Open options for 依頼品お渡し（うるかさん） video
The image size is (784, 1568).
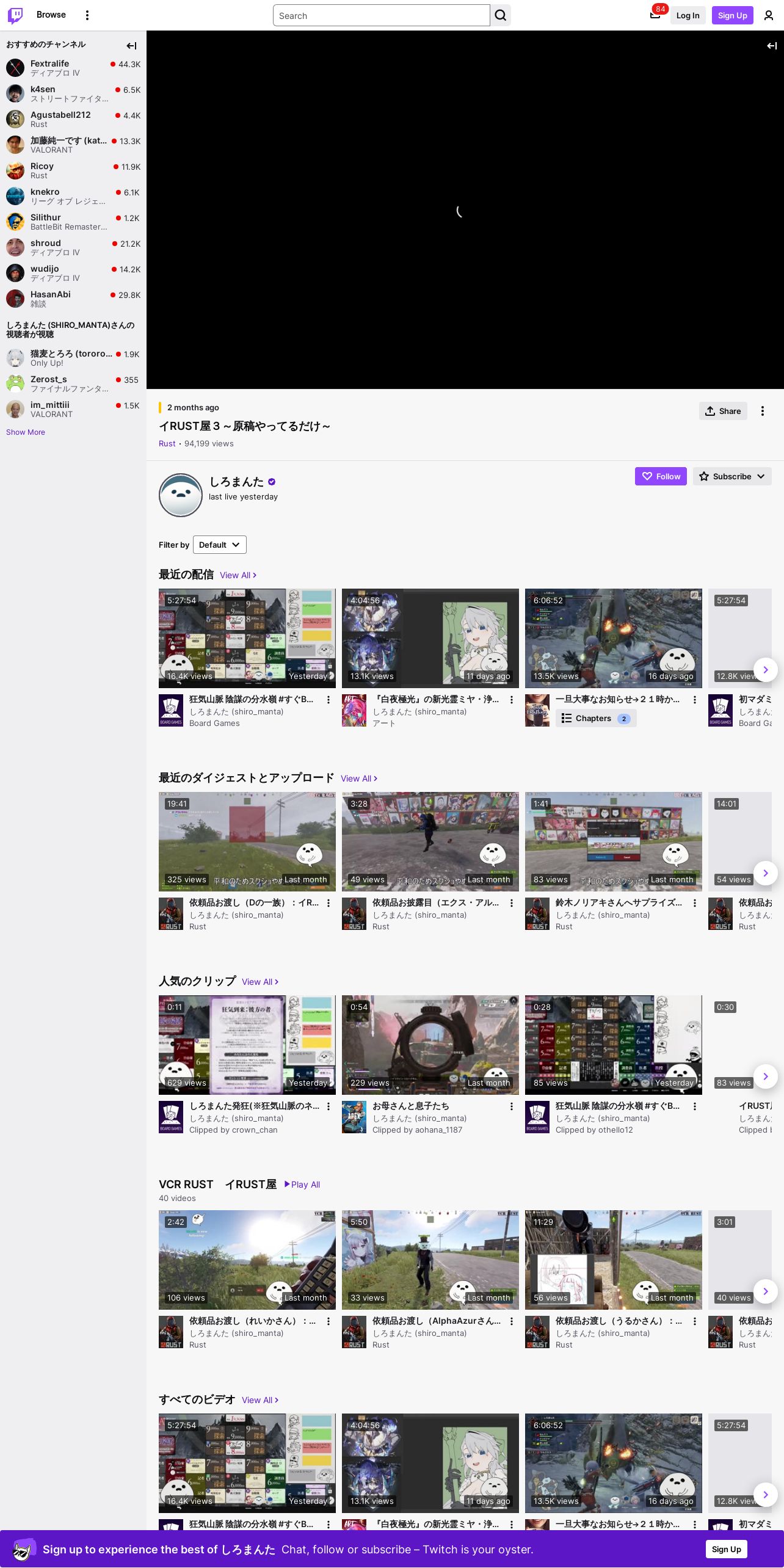(695, 1321)
